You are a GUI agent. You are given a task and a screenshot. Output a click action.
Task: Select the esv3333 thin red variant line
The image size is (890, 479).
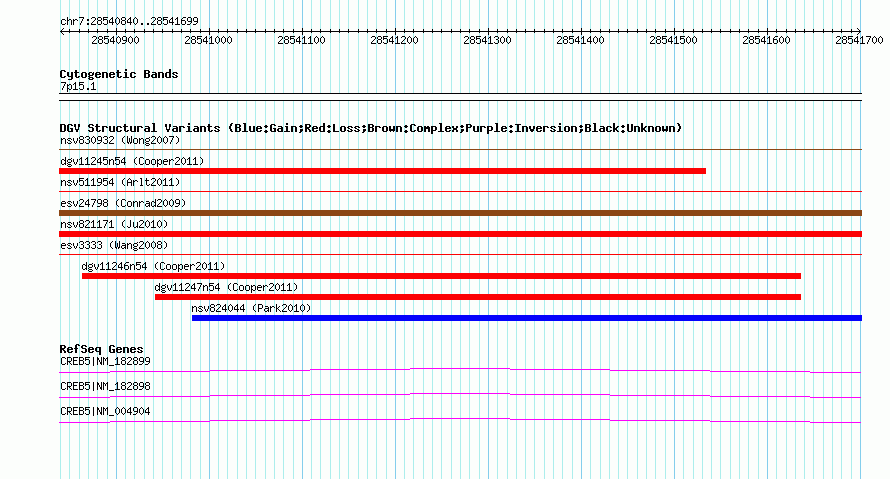460,255
